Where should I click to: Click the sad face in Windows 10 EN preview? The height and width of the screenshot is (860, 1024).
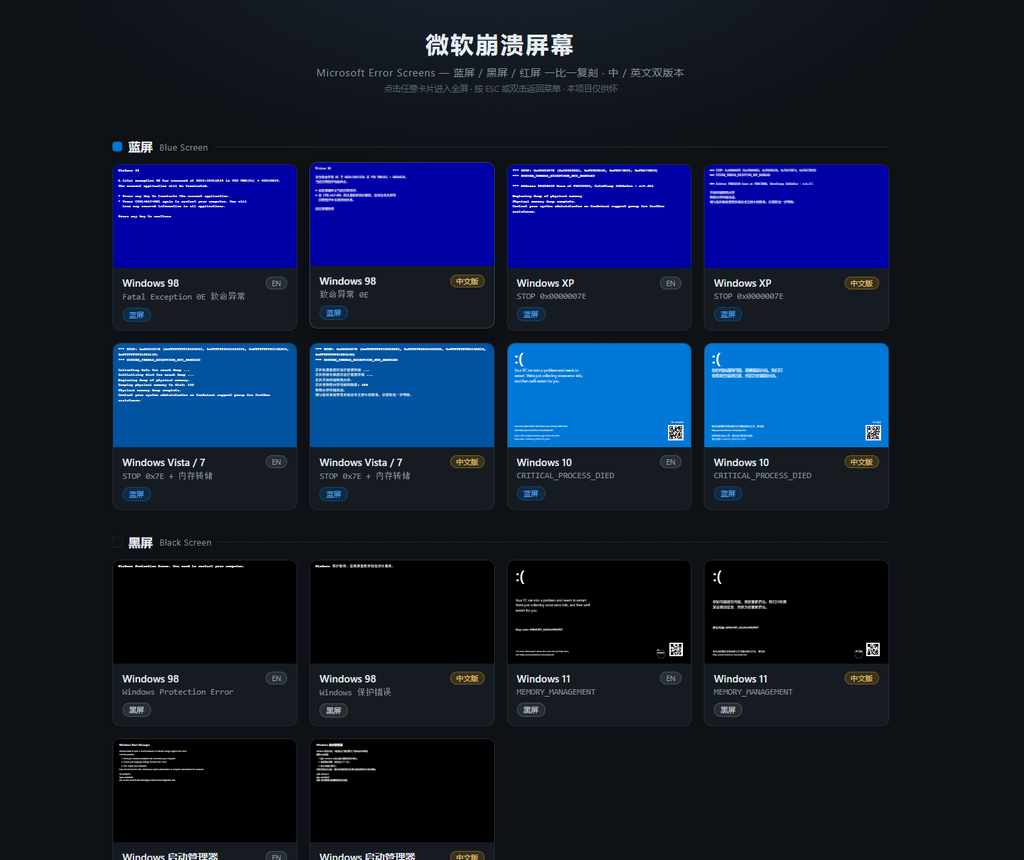point(519,358)
